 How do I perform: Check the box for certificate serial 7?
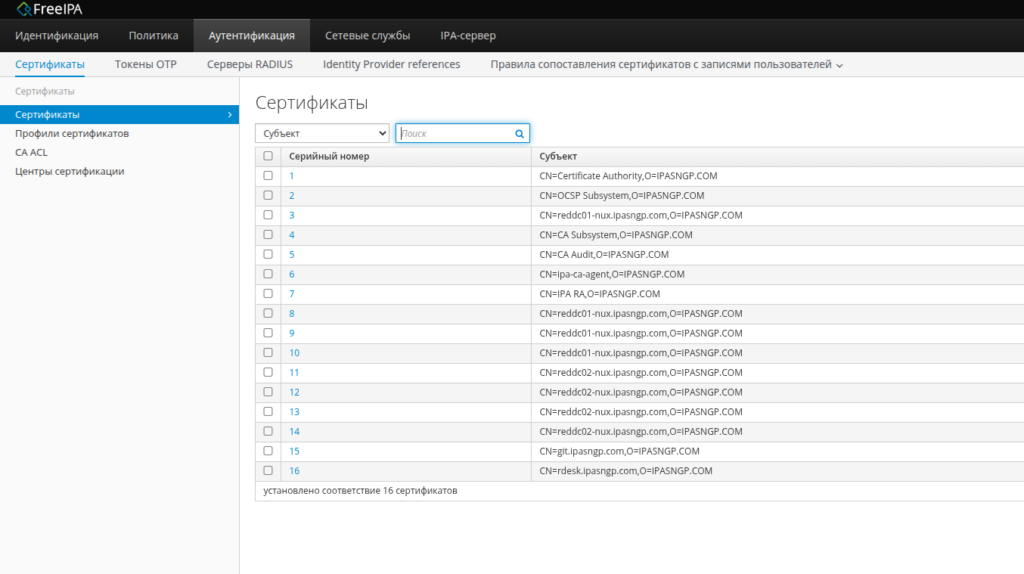(268, 293)
